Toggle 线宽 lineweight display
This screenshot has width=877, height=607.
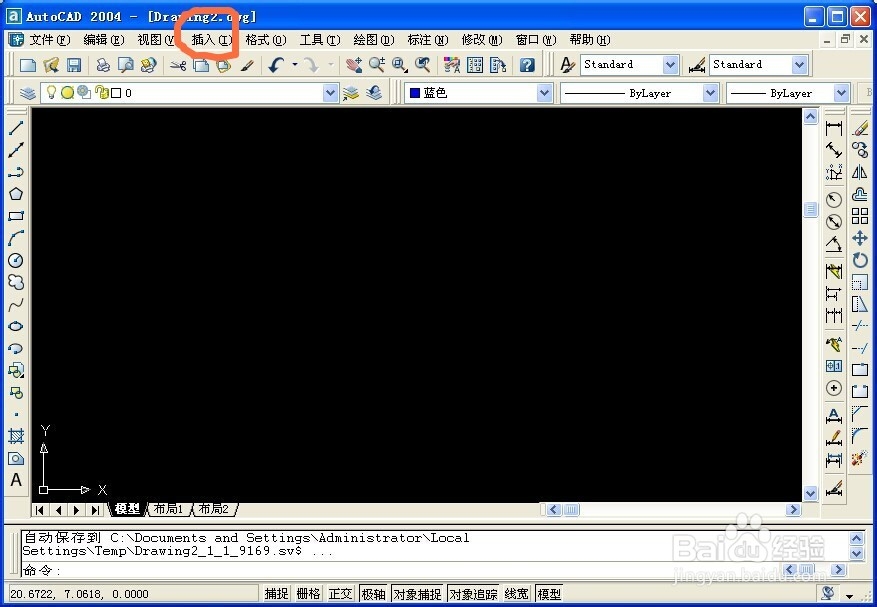click(516, 594)
